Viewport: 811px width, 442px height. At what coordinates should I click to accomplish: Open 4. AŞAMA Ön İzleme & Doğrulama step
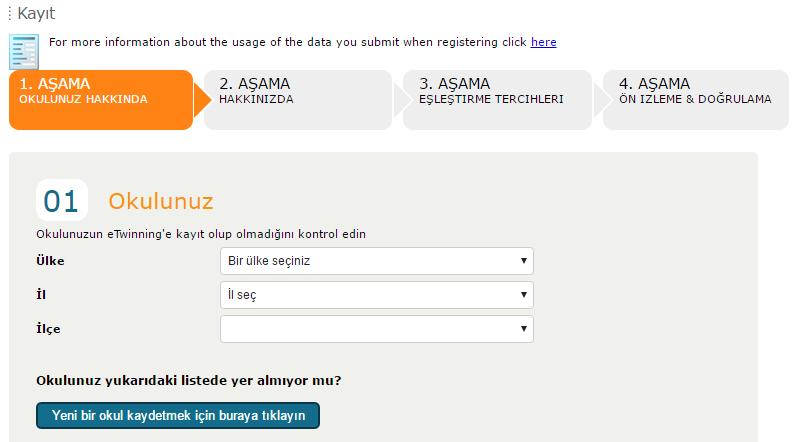coord(694,100)
